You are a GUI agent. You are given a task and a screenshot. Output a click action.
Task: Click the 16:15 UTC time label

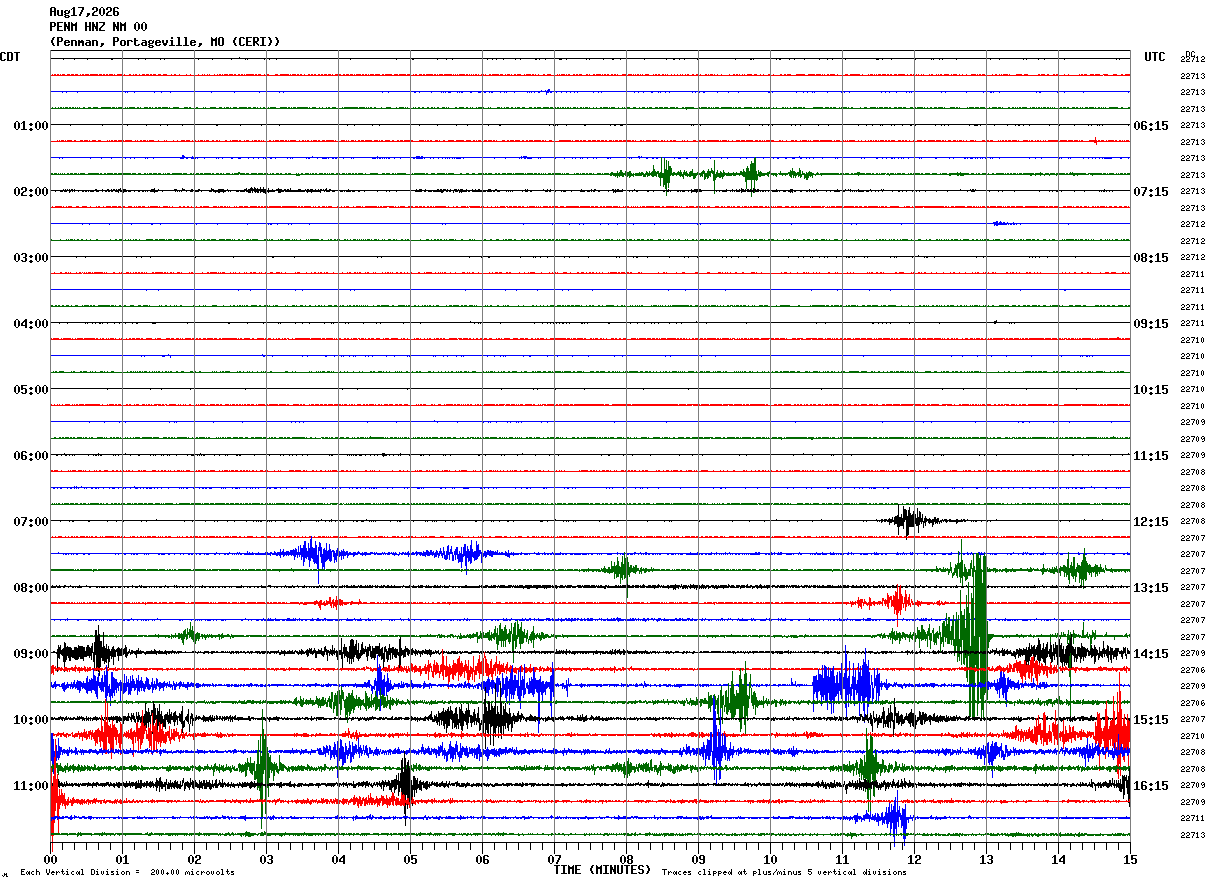click(1151, 786)
